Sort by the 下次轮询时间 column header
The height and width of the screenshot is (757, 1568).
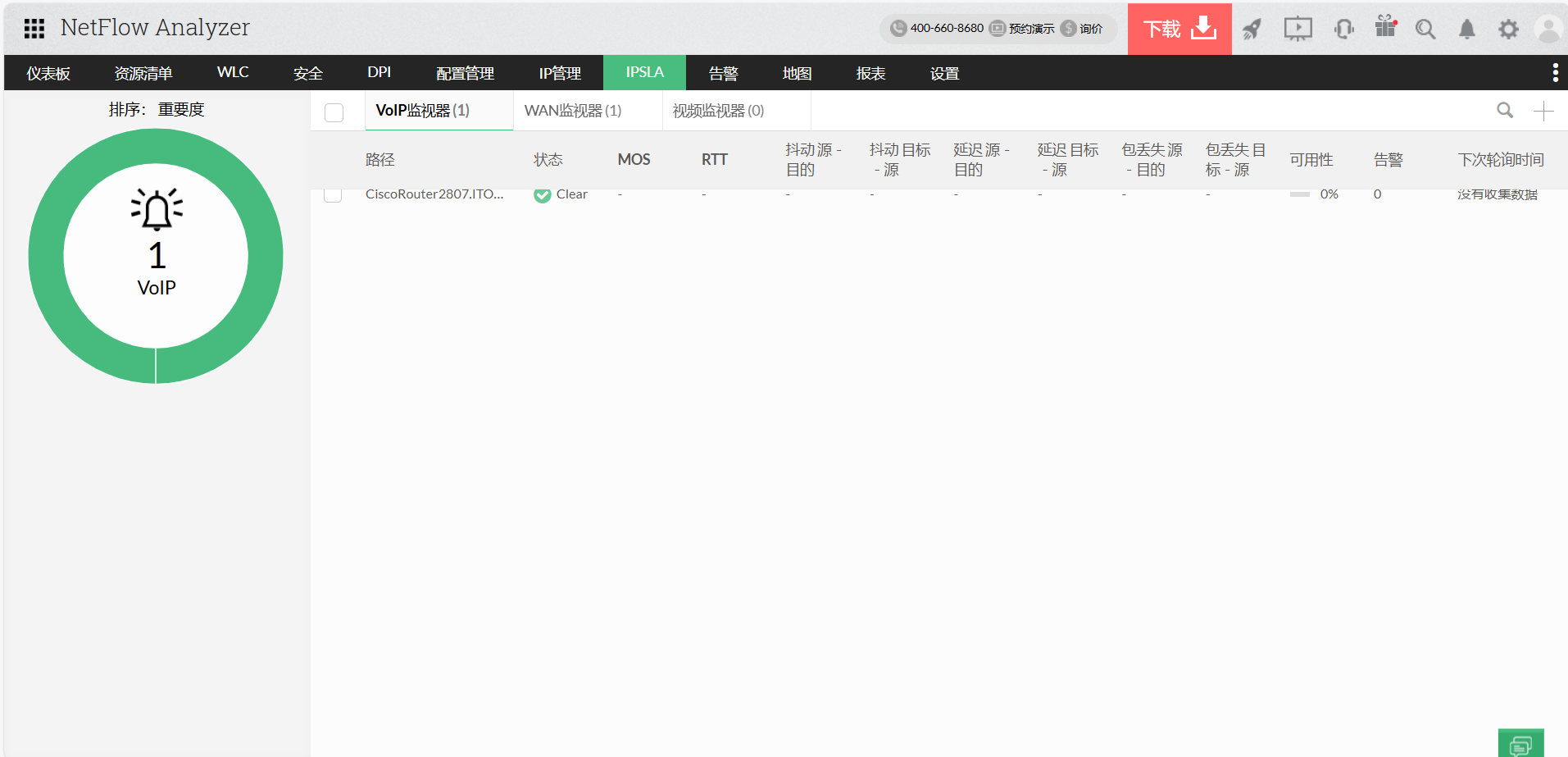tap(1501, 160)
